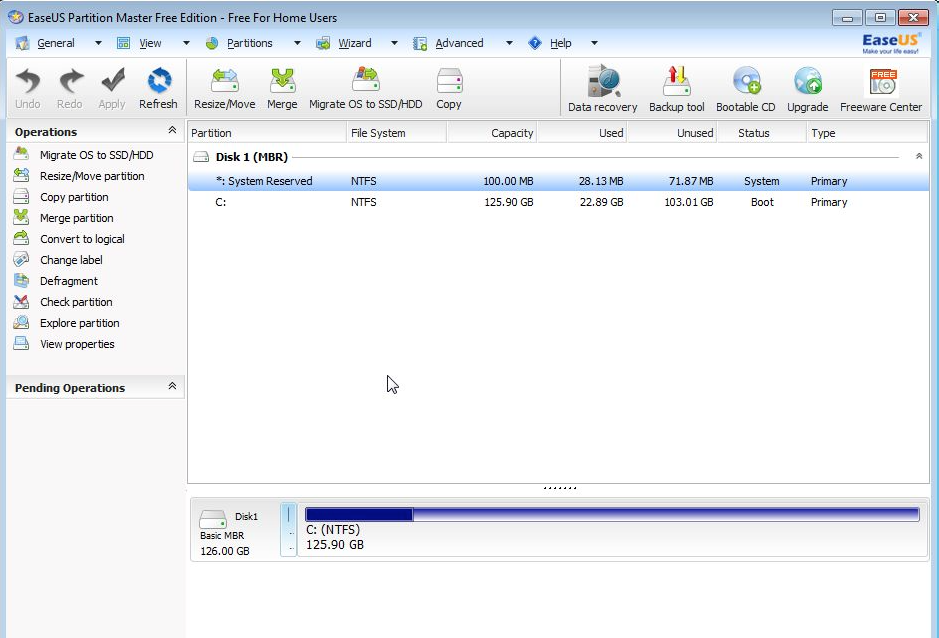
Task: Run Defragment from Operations panel
Action: tap(56, 280)
